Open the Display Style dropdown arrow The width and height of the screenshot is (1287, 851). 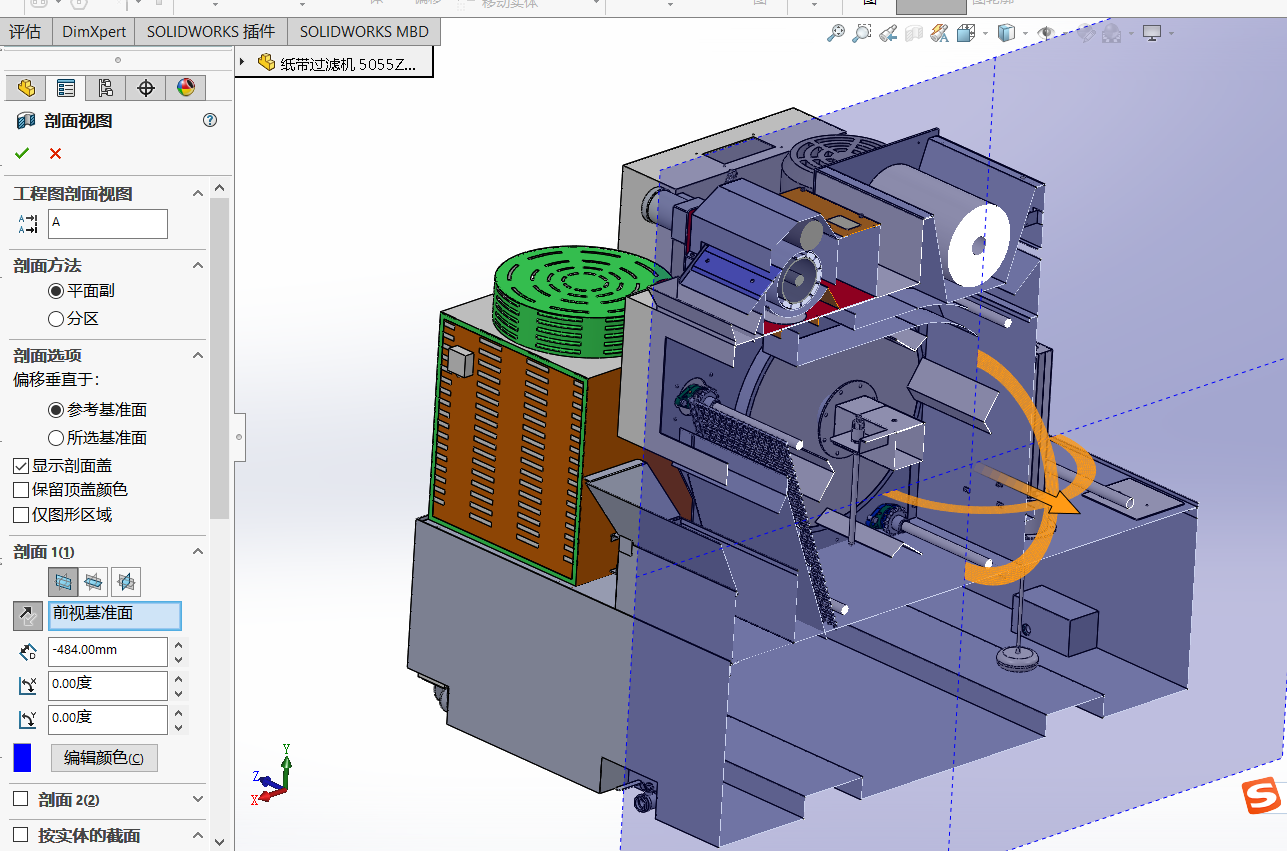click(x=1025, y=33)
